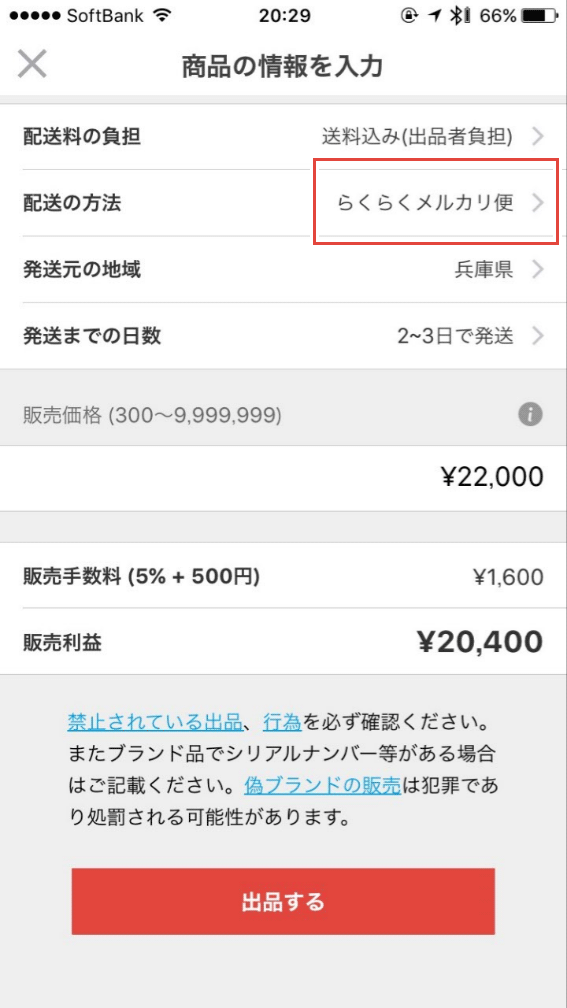Tap the location arrow status icon

436,16
